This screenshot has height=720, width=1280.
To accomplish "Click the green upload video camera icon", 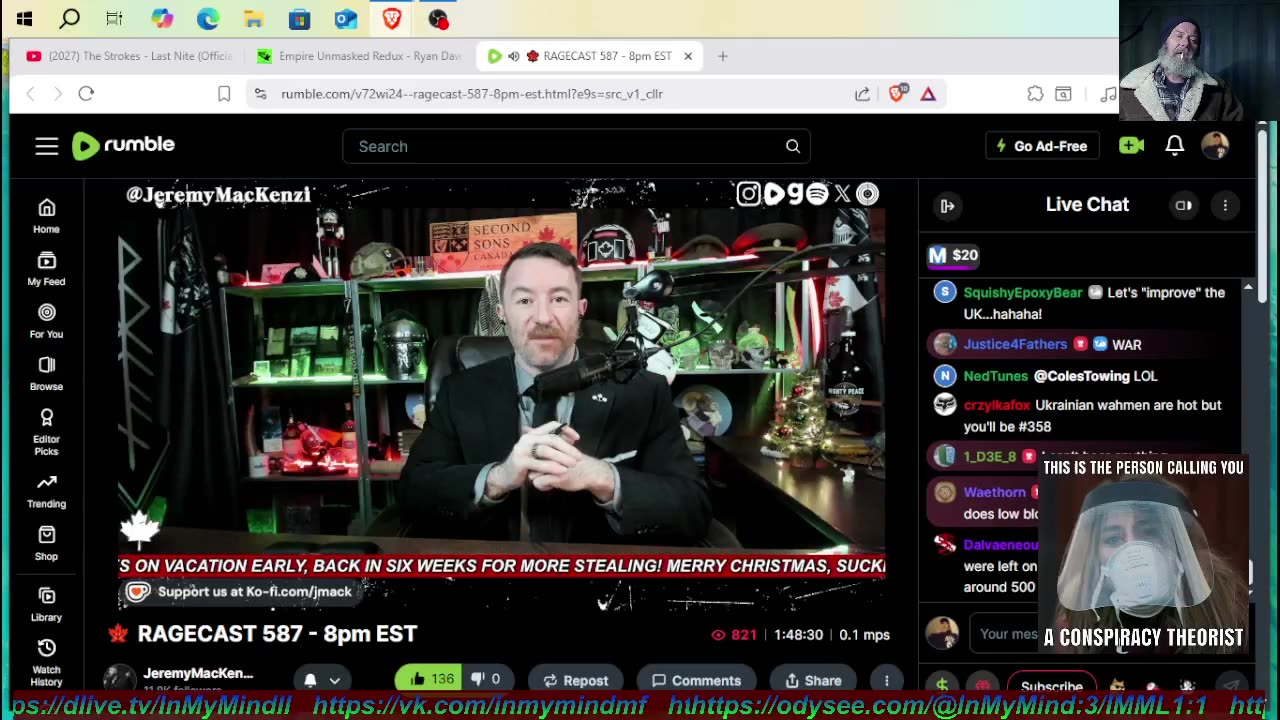I will pyautogui.click(x=1131, y=146).
